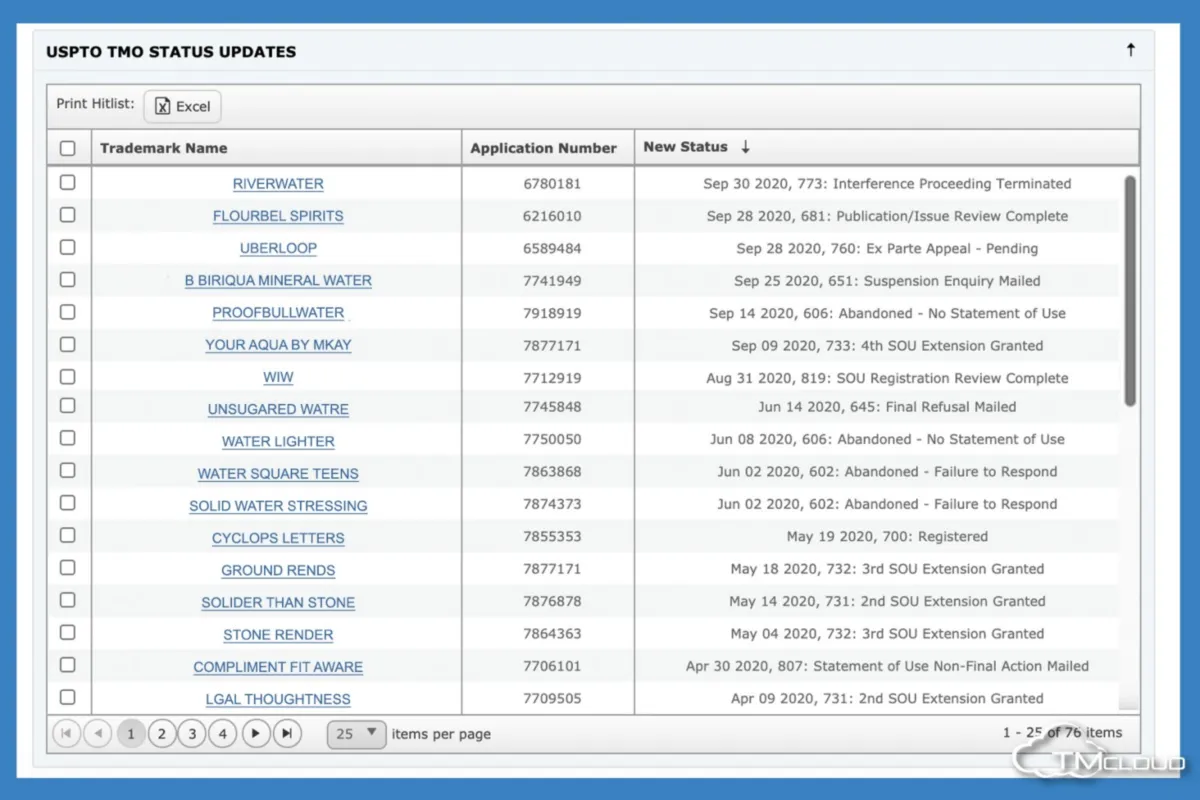The image size is (1200, 800).
Task: Open the B BIRIQUA MINERAL WATER link
Action: (x=278, y=281)
